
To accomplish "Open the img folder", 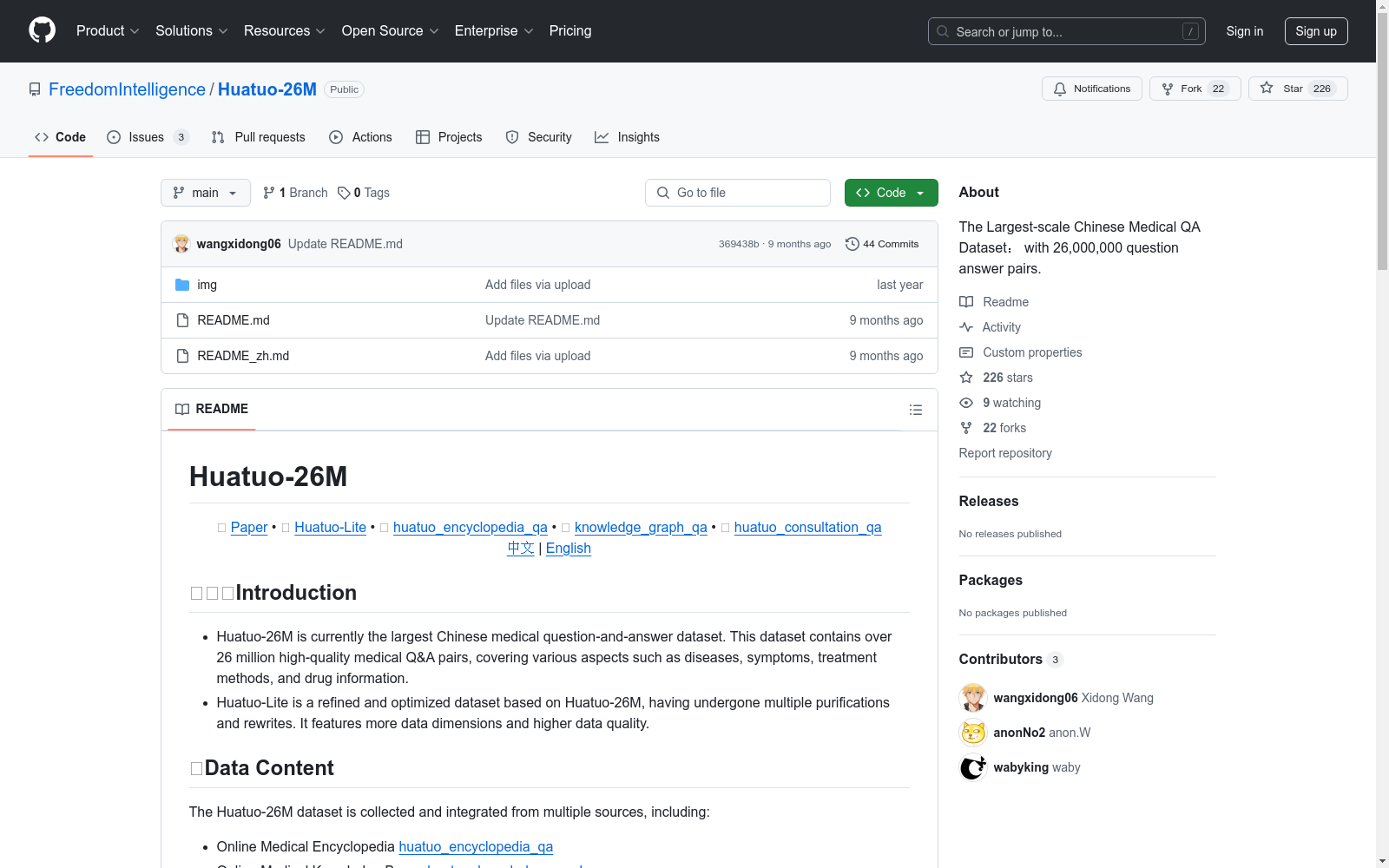I will pos(207,285).
